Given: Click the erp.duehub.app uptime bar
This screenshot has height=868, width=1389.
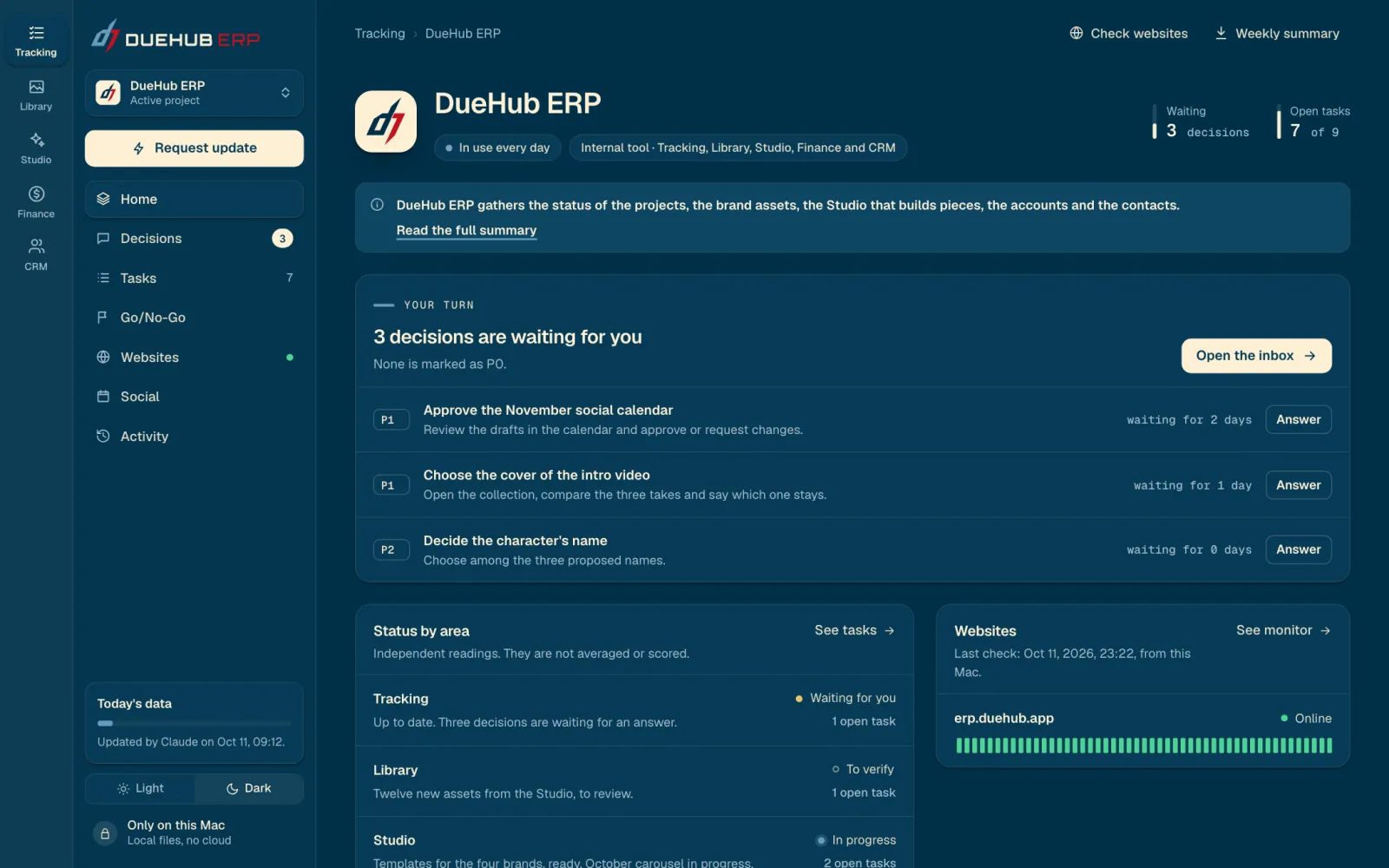Looking at the screenshot, I should 1143,746.
